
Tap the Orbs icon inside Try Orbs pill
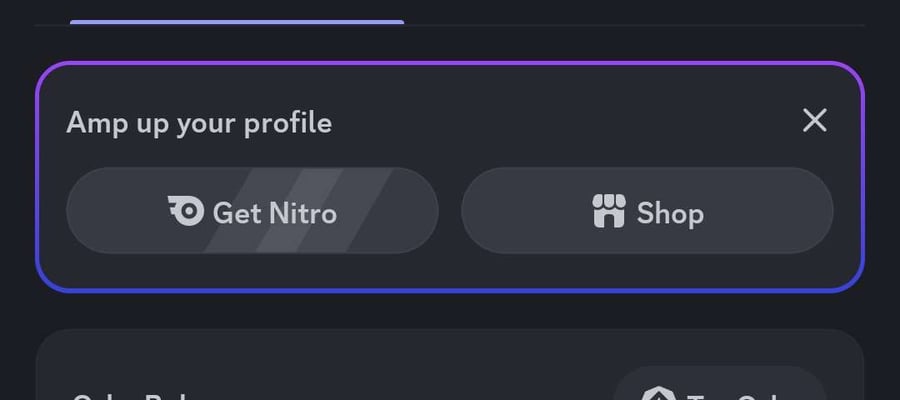(658, 394)
